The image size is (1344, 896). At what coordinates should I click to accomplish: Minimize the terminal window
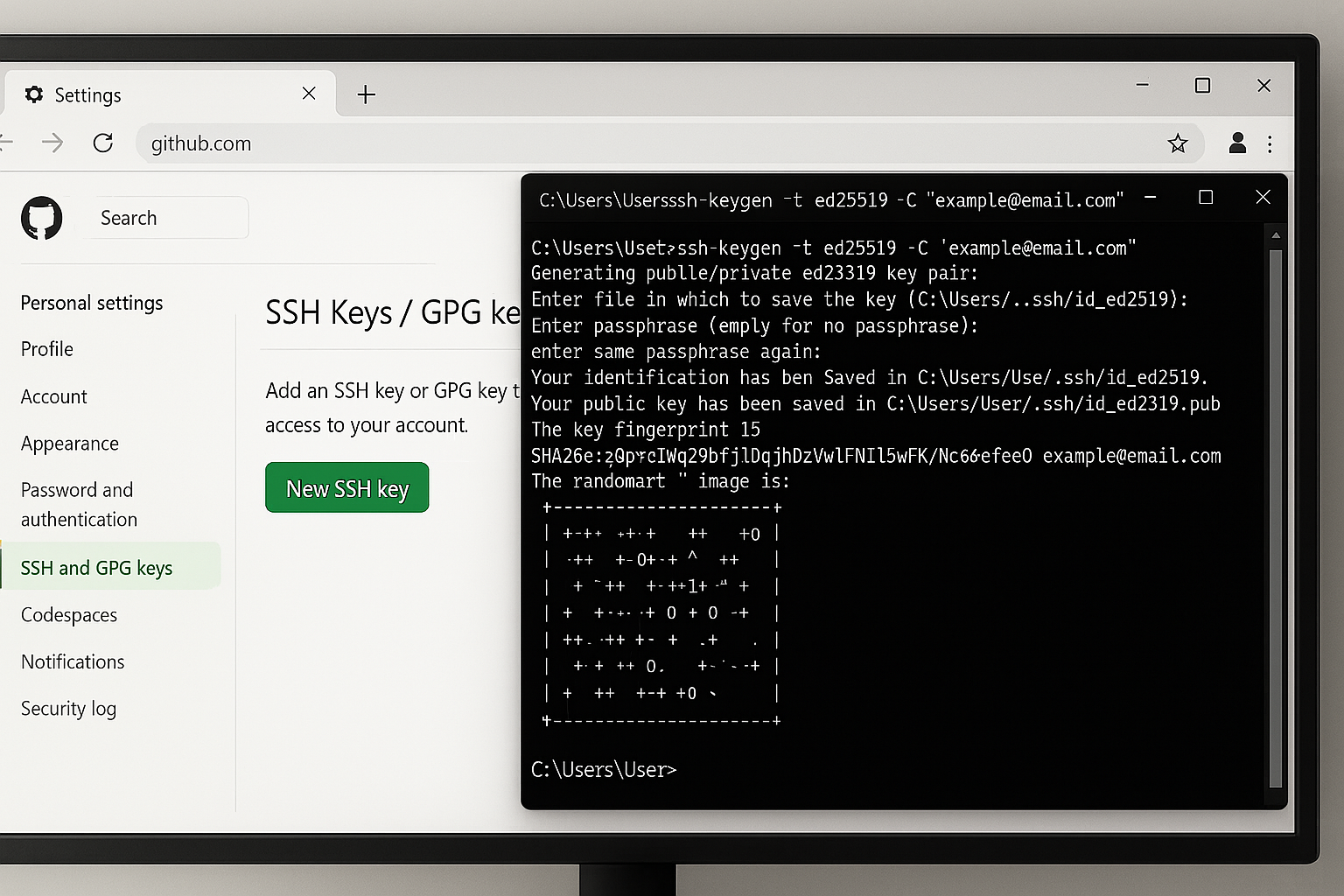point(1151,198)
